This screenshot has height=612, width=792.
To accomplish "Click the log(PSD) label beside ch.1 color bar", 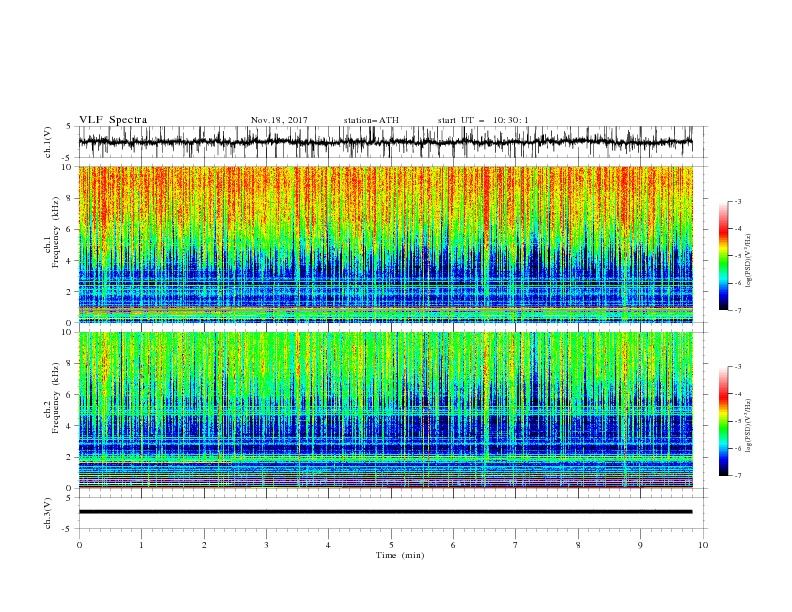I will pos(748,260).
